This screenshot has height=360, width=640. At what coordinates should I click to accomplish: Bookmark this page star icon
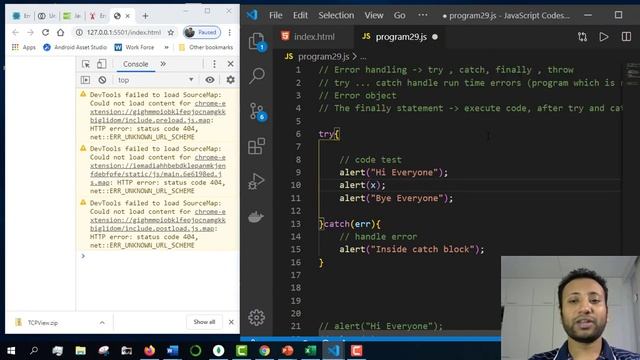pyautogui.click(x=171, y=32)
